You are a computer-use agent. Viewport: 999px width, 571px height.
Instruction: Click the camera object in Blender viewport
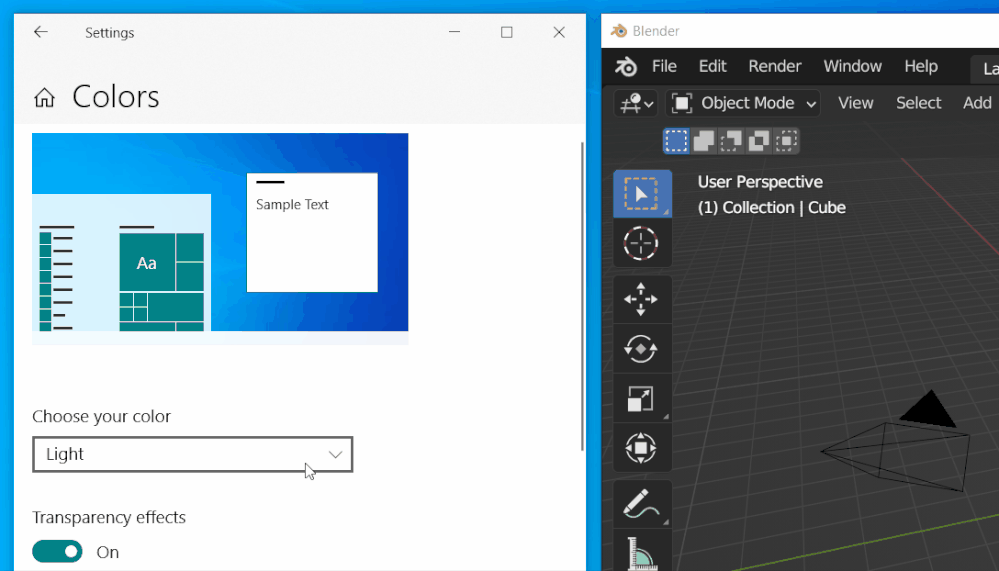[x=898, y=443]
